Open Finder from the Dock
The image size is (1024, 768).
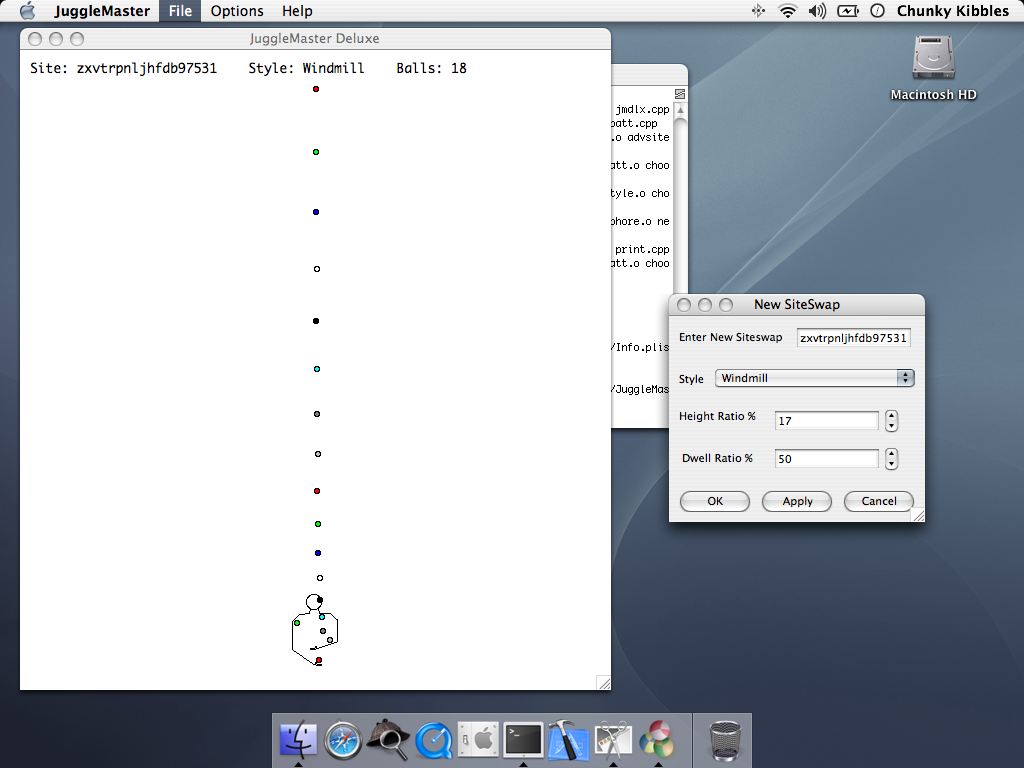point(298,740)
